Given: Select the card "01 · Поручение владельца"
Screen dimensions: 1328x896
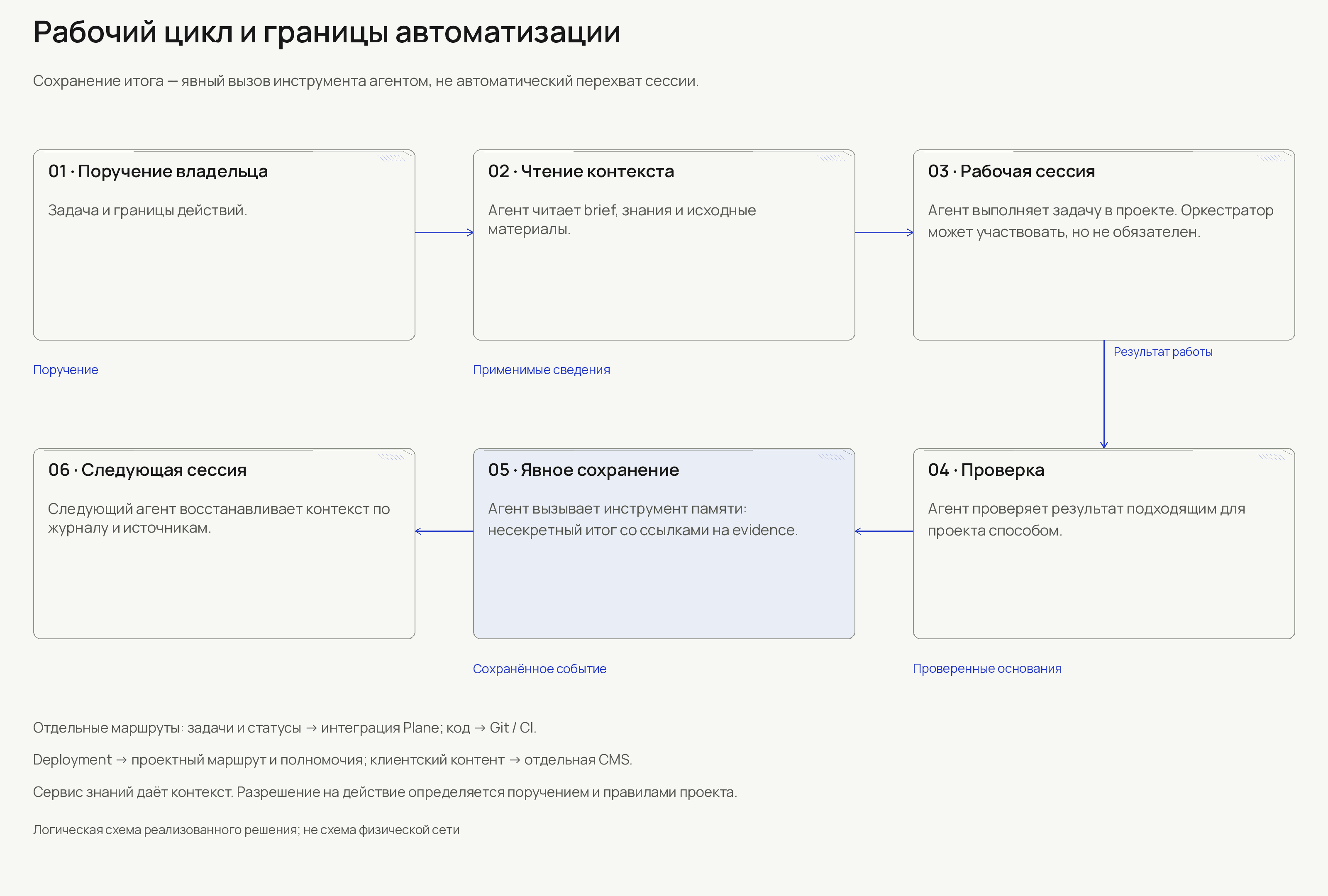Looking at the screenshot, I should pos(224,245).
